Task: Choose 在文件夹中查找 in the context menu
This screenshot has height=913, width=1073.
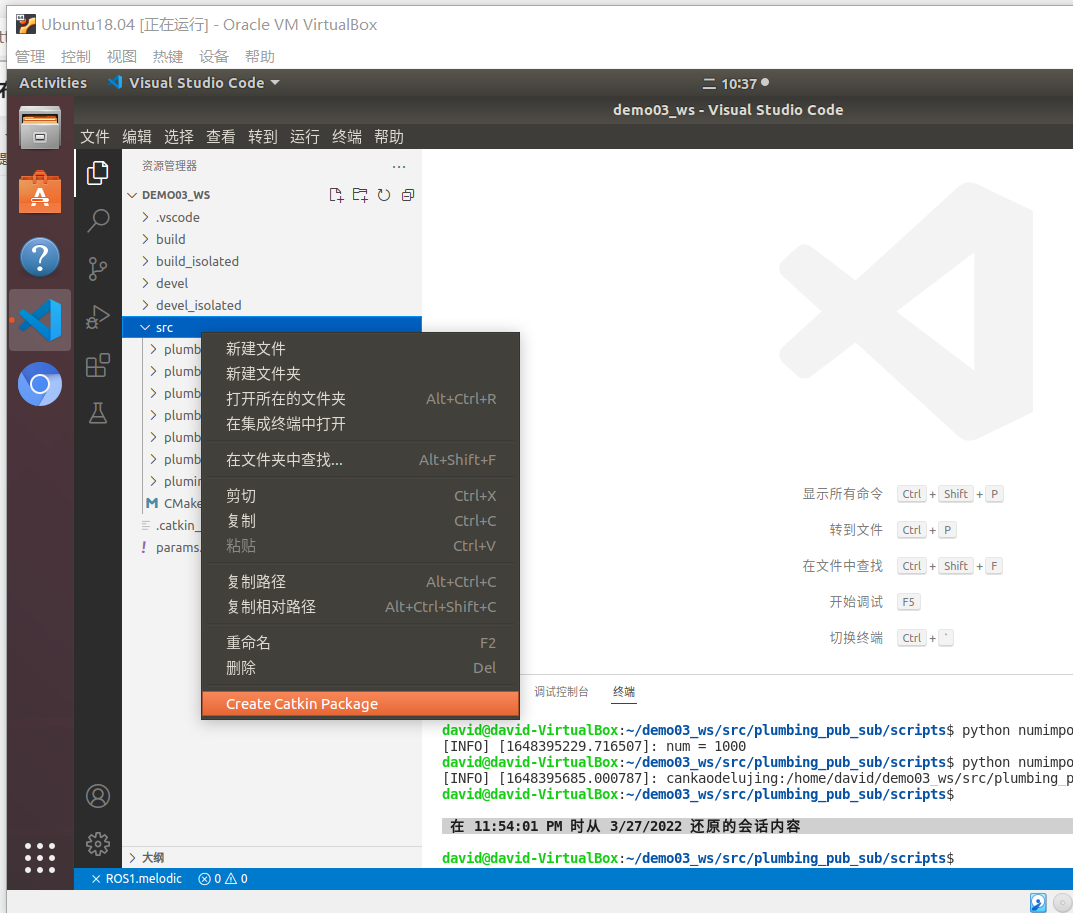Action: point(361,460)
